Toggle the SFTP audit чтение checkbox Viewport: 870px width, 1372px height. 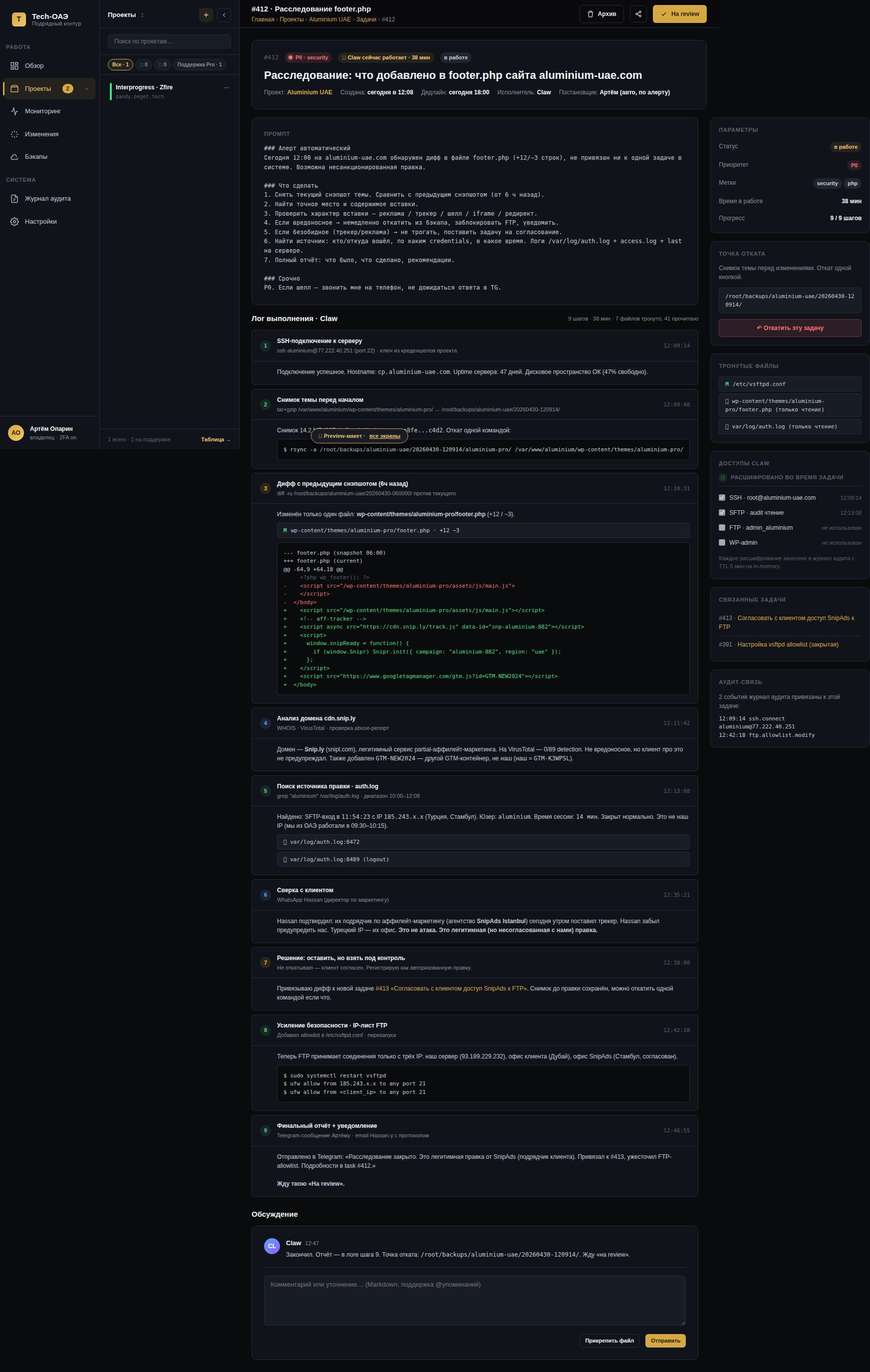pyautogui.click(x=722, y=513)
